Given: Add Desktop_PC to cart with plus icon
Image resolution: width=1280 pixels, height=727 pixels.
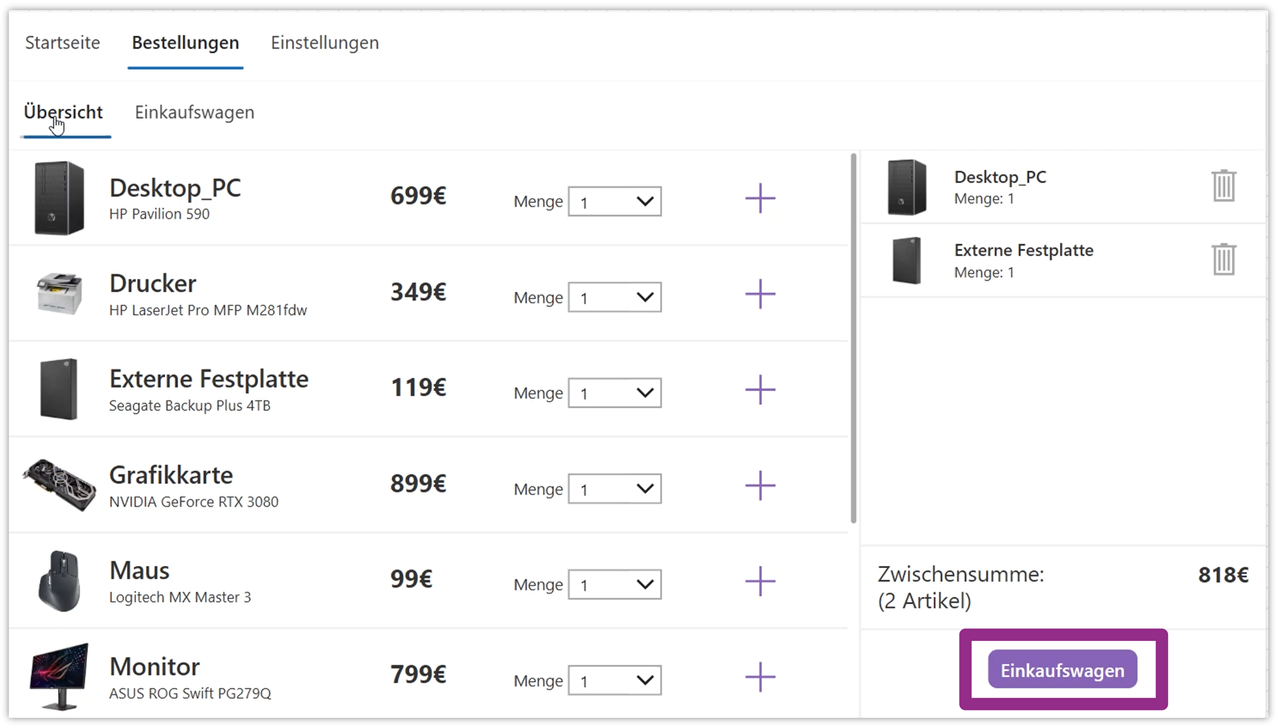Looking at the screenshot, I should click(760, 198).
